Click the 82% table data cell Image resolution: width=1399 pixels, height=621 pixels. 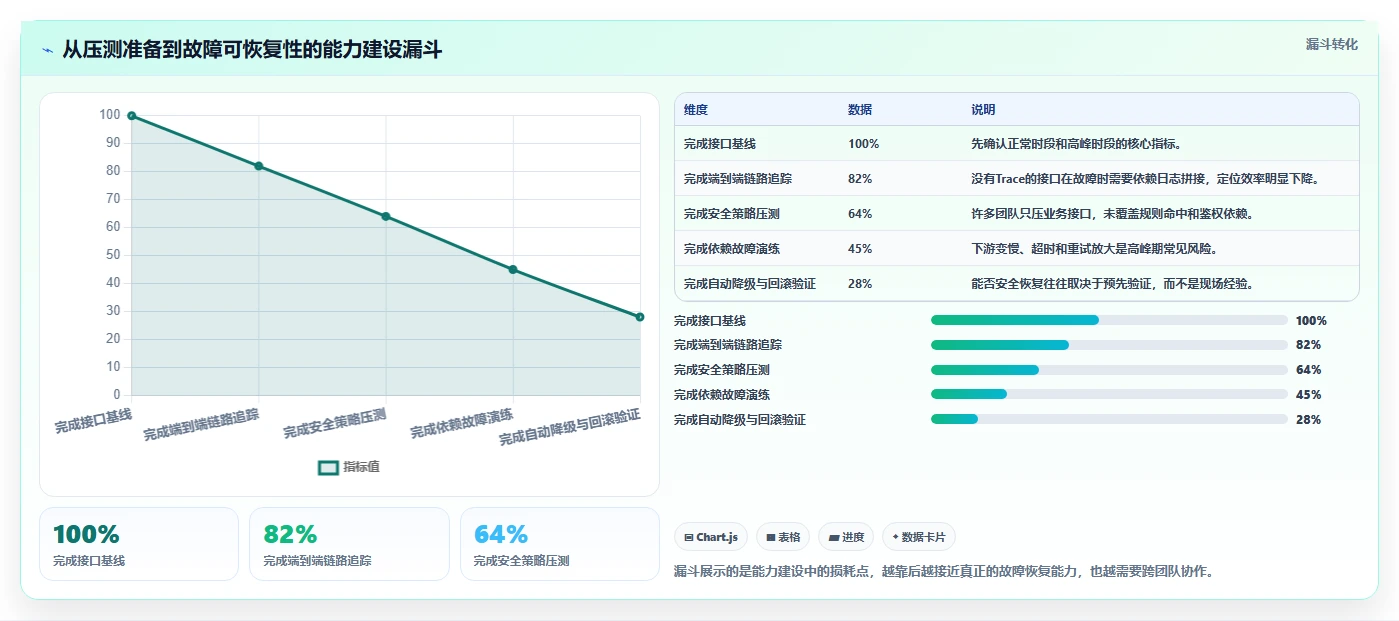click(860, 179)
